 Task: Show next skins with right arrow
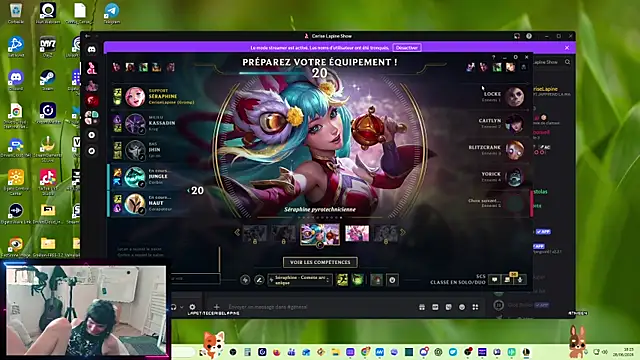tap(403, 233)
